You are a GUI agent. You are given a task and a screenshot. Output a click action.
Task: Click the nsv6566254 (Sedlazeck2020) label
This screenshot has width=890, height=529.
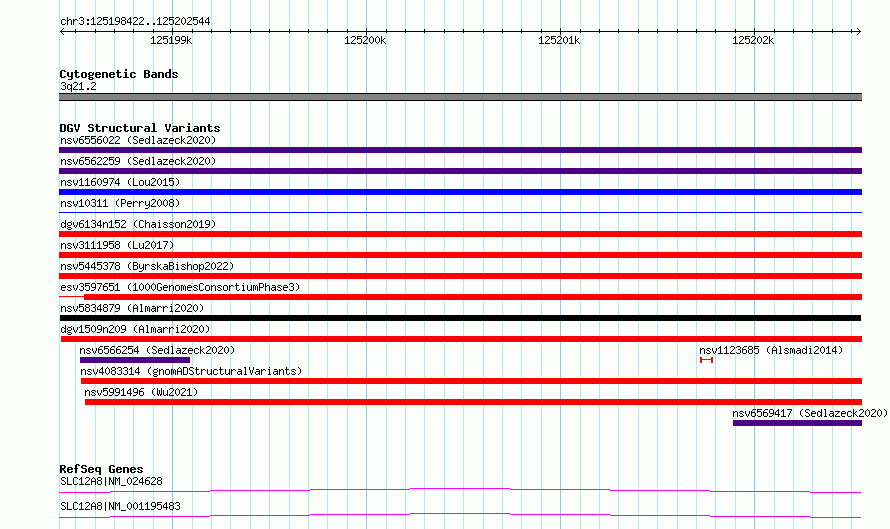coord(157,350)
